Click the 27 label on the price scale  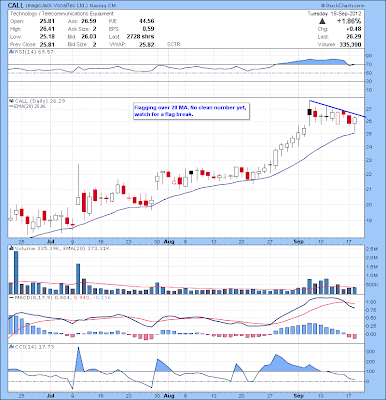click(x=369, y=109)
